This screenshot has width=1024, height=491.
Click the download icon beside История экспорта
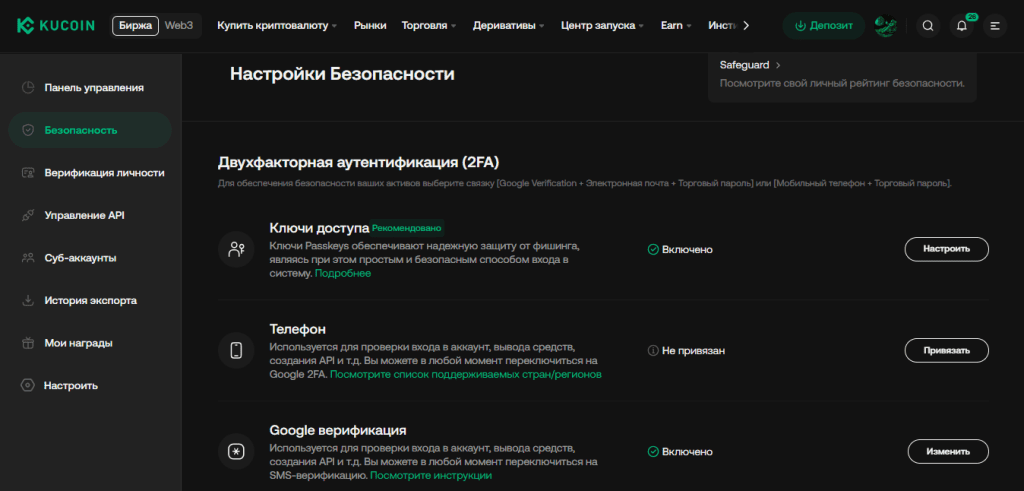pyautogui.click(x=27, y=301)
